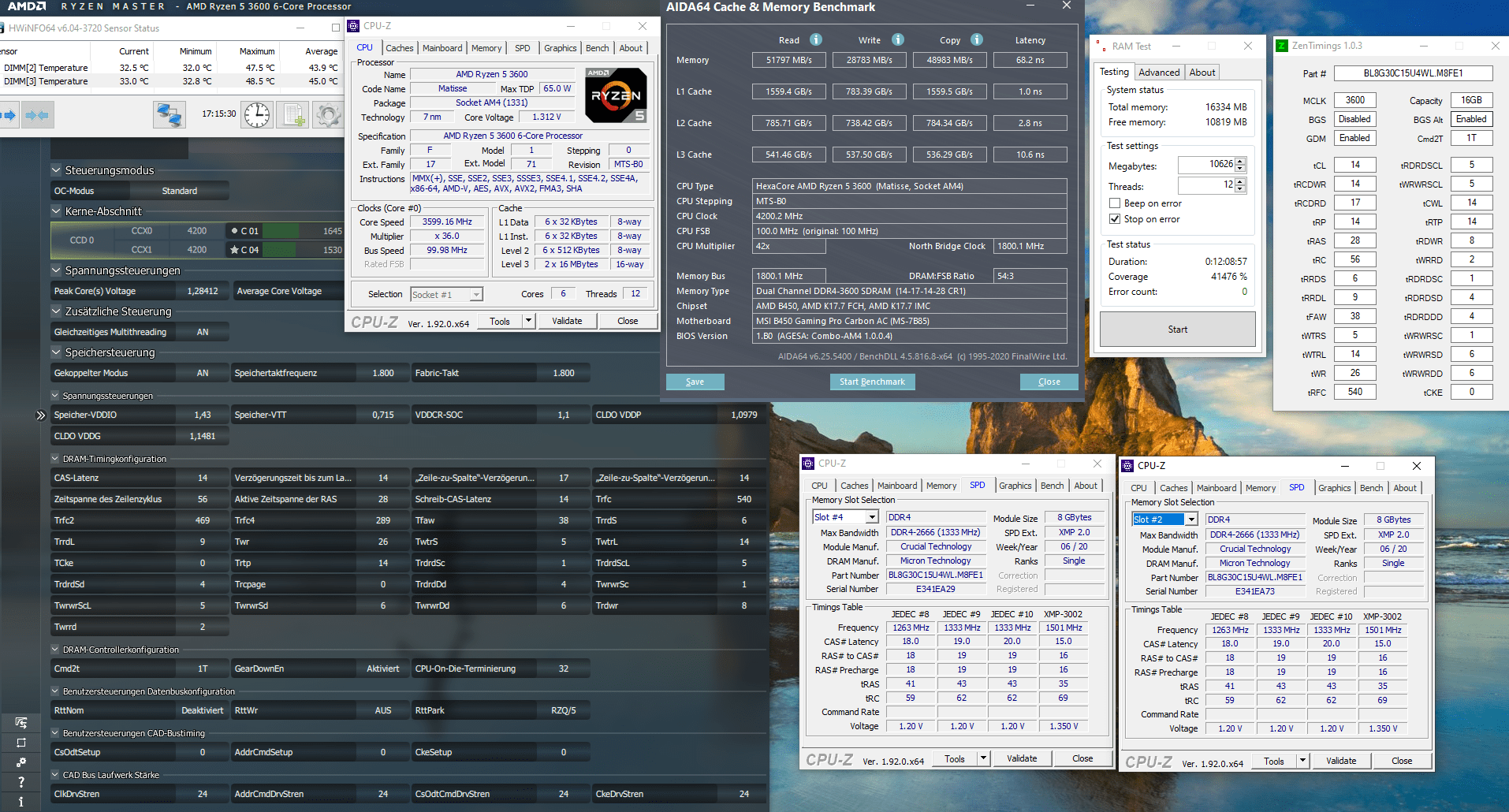Click the Slot #4 CPU-Z window title icon
Screen dimensions: 1509x812
(808, 464)
